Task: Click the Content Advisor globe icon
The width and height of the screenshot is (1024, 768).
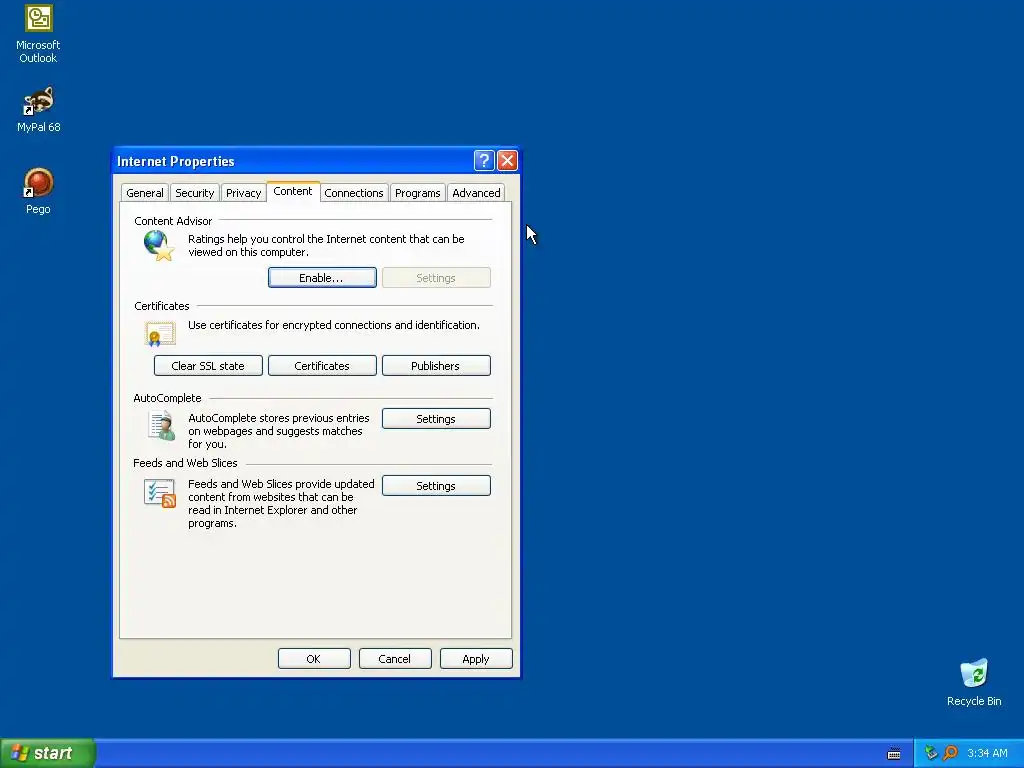Action: (159, 246)
